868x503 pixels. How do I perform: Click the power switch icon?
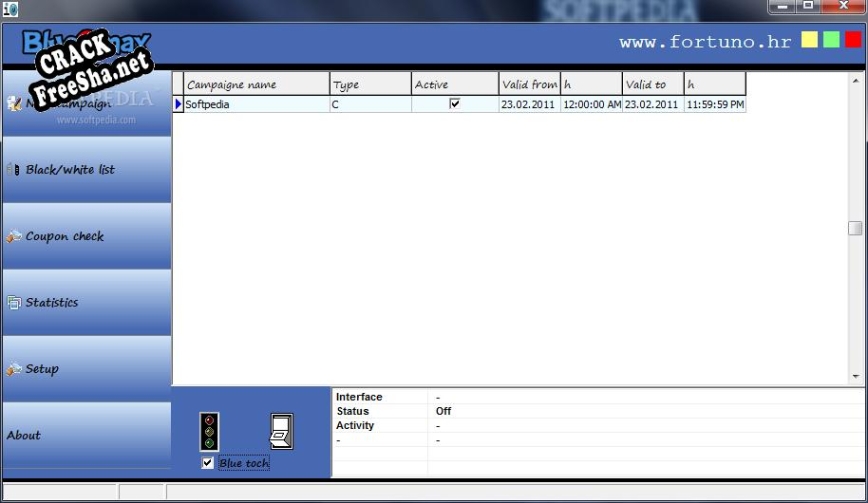pyautogui.click(x=281, y=431)
